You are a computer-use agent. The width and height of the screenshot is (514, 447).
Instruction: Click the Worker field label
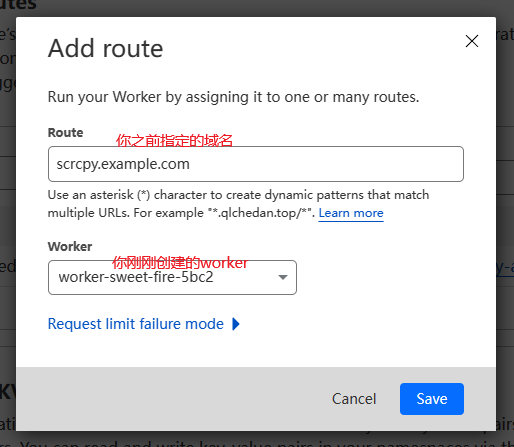pyautogui.click(x=70, y=247)
